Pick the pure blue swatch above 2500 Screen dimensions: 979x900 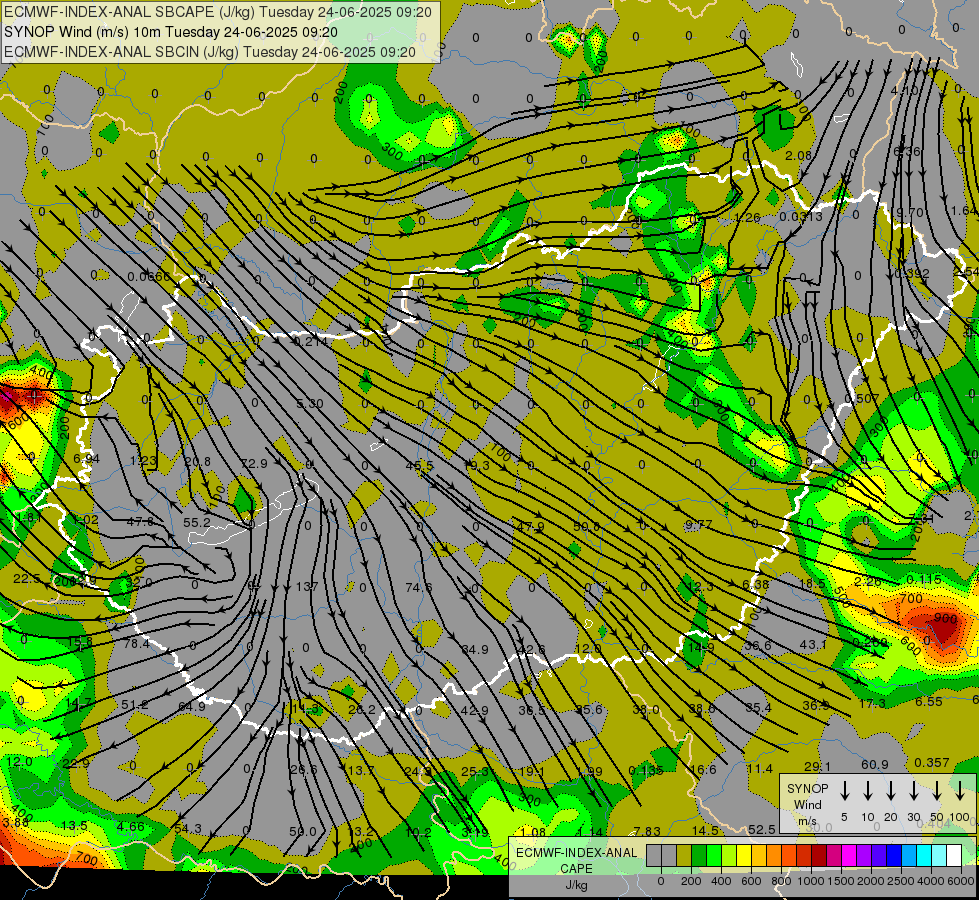point(893,856)
